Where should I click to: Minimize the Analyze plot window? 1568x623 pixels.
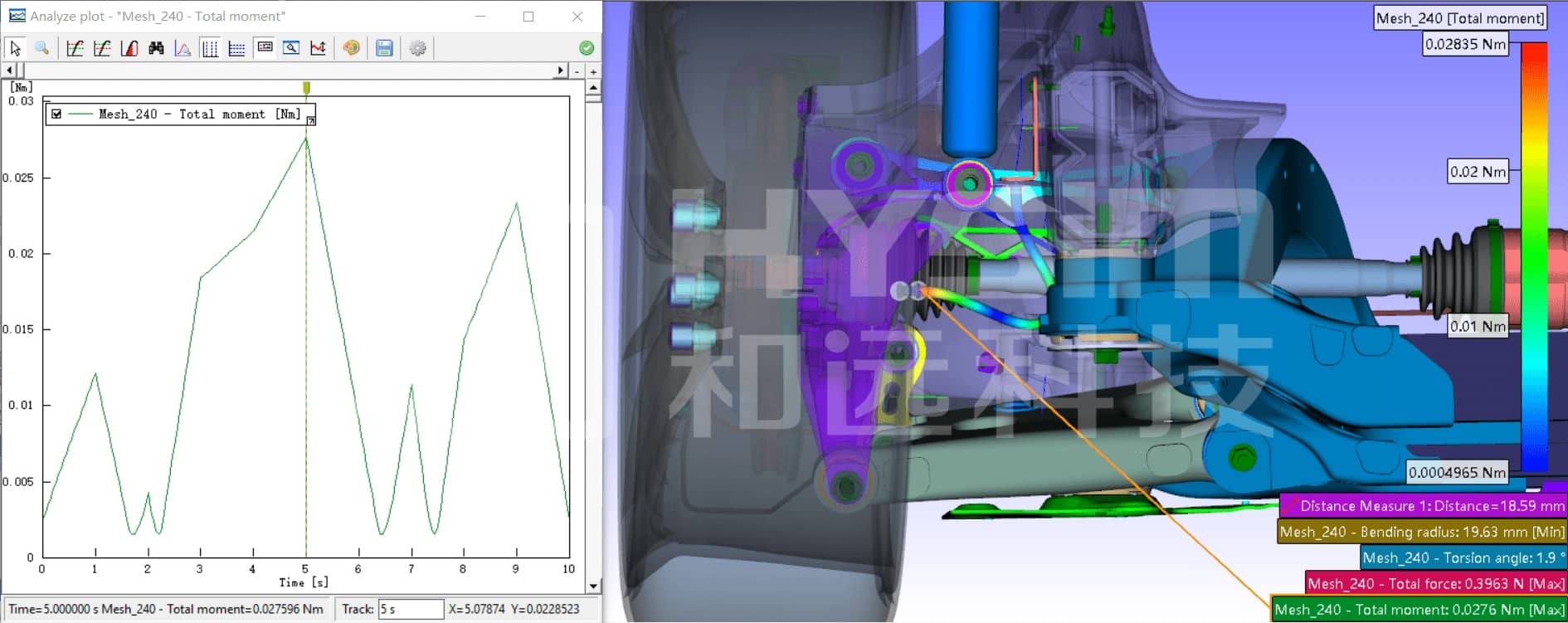pyautogui.click(x=480, y=16)
